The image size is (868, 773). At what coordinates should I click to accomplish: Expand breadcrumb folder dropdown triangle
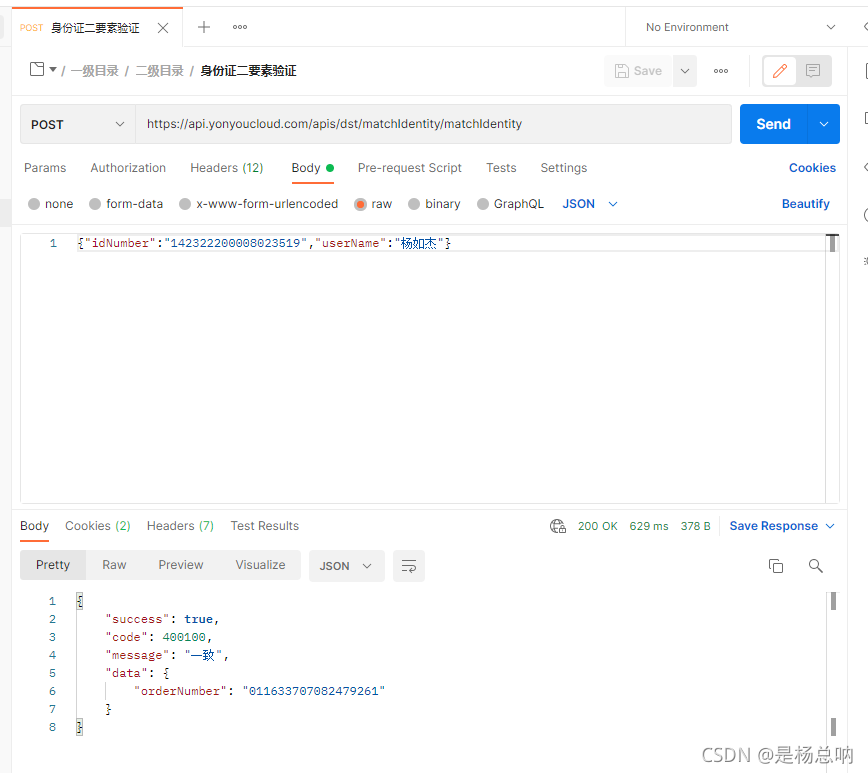53,70
